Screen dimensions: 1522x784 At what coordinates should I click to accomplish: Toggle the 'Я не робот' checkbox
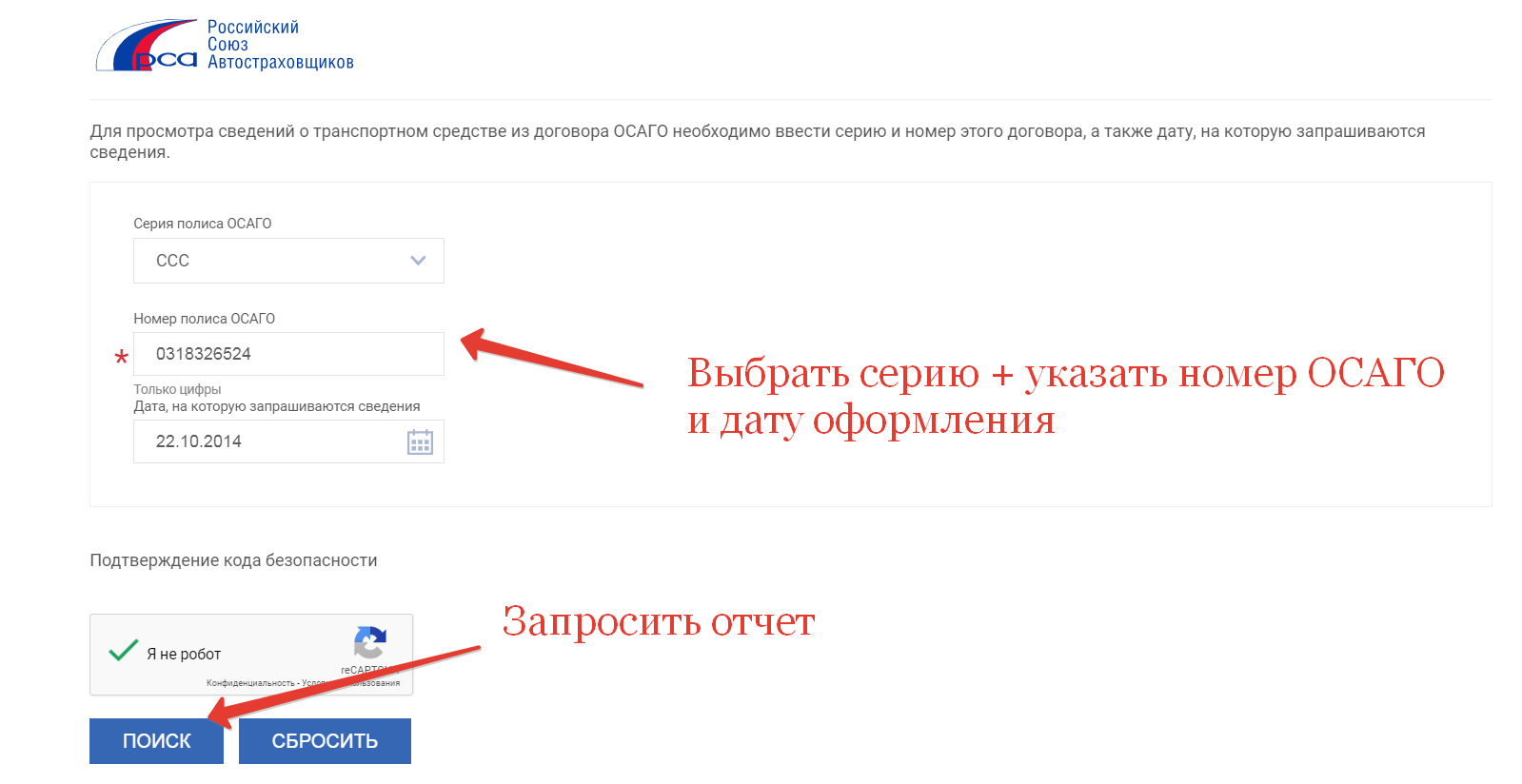124,653
